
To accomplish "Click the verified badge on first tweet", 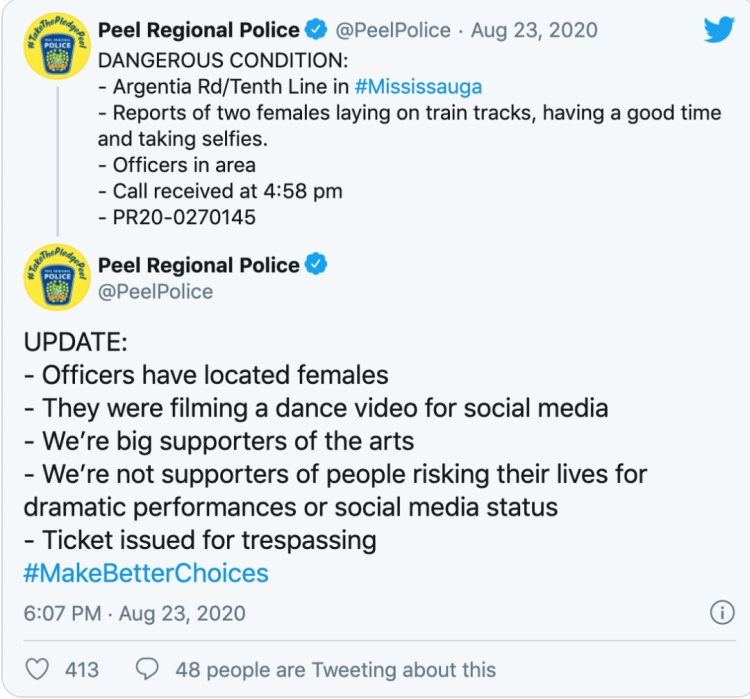I will [316, 29].
